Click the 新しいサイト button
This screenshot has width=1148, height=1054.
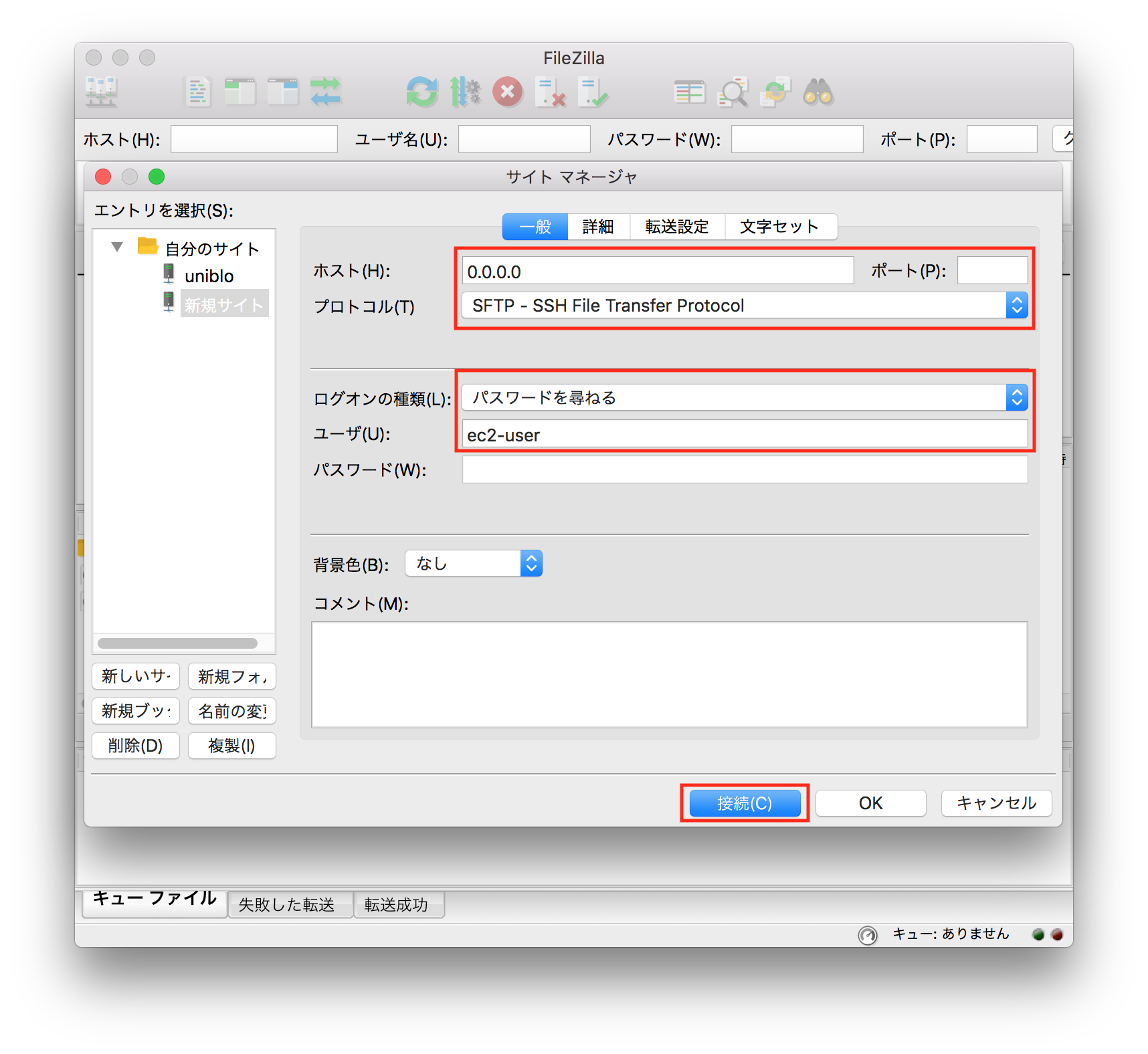pyautogui.click(x=136, y=676)
